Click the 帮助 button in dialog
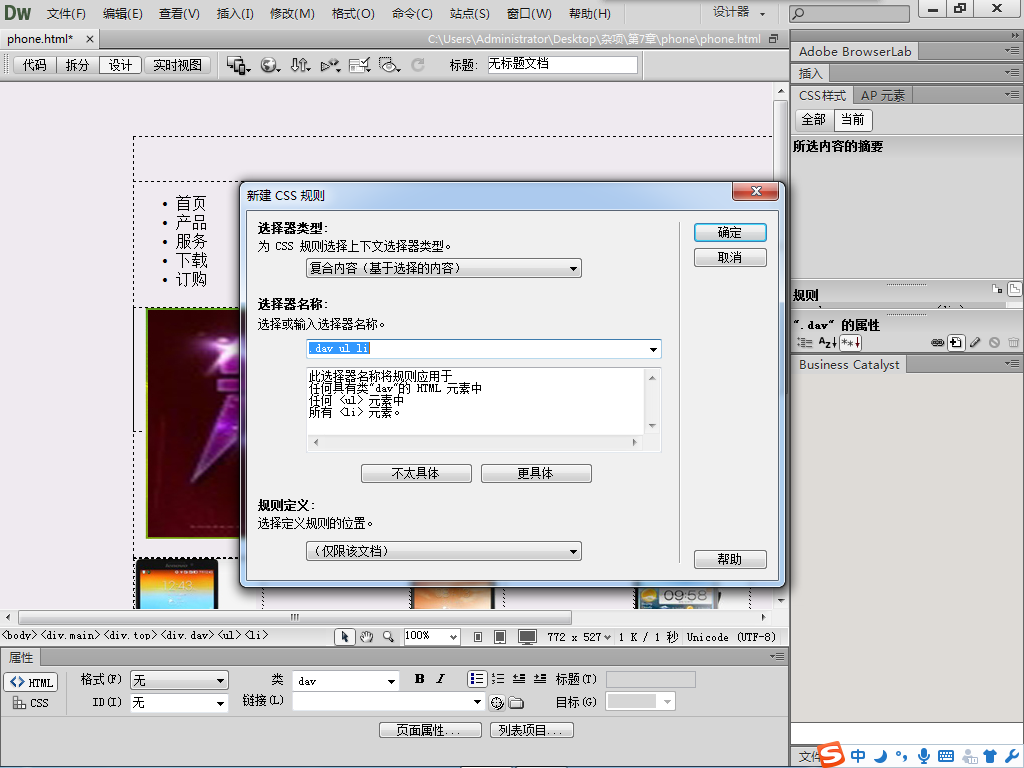The width and height of the screenshot is (1024, 768). [730, 559]
